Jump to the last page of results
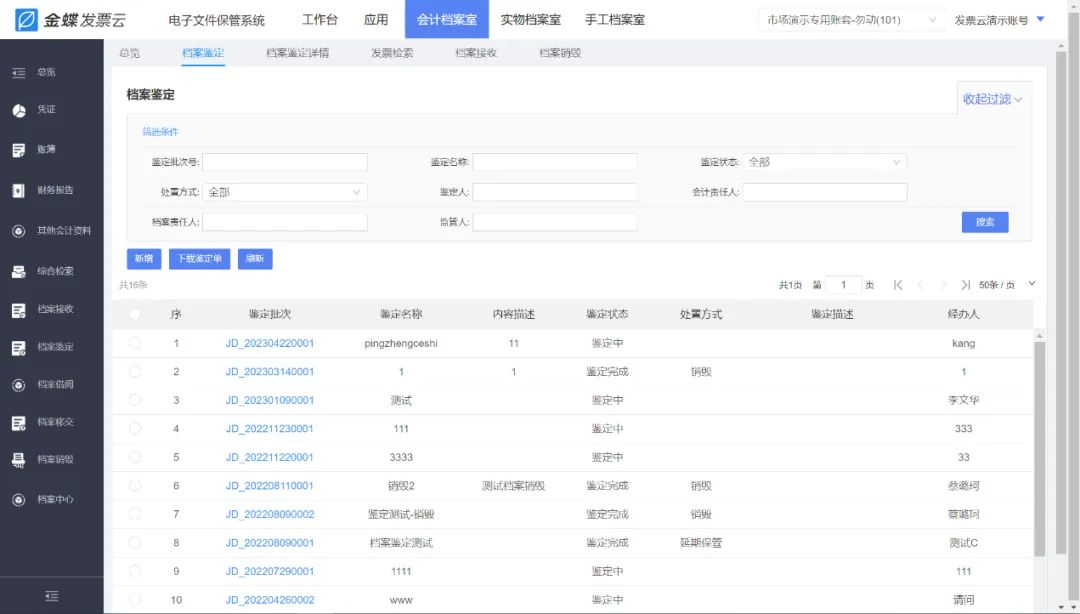The height and width of the screenshot is (614, 1080). pyautogui.click(x=966, y=285)
